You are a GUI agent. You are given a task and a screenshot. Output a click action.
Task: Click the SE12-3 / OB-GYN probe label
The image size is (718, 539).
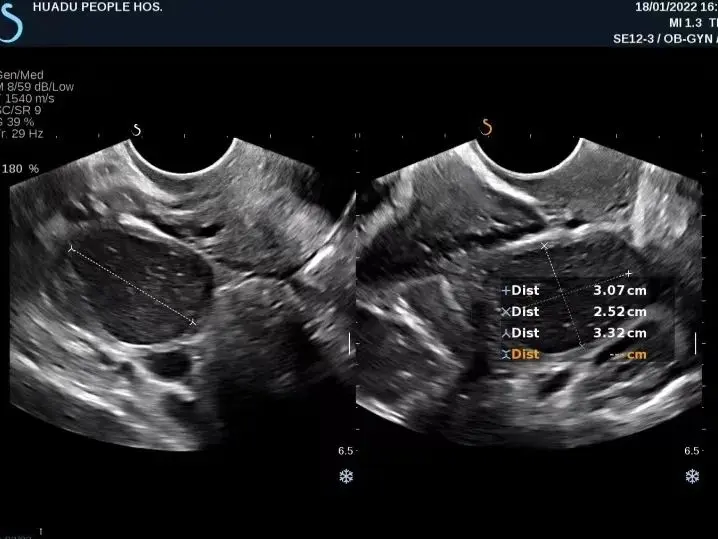tap(664, 40)
